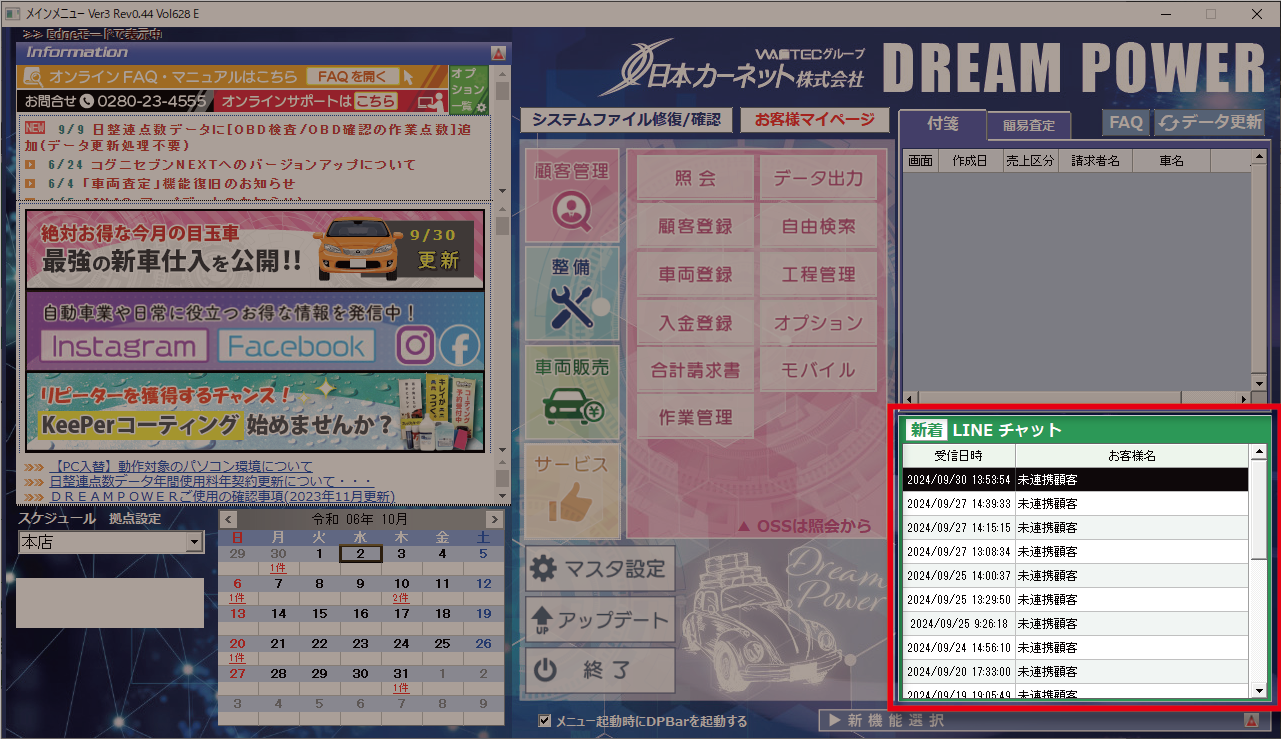Click お客様名 column header

[1132, 456]
